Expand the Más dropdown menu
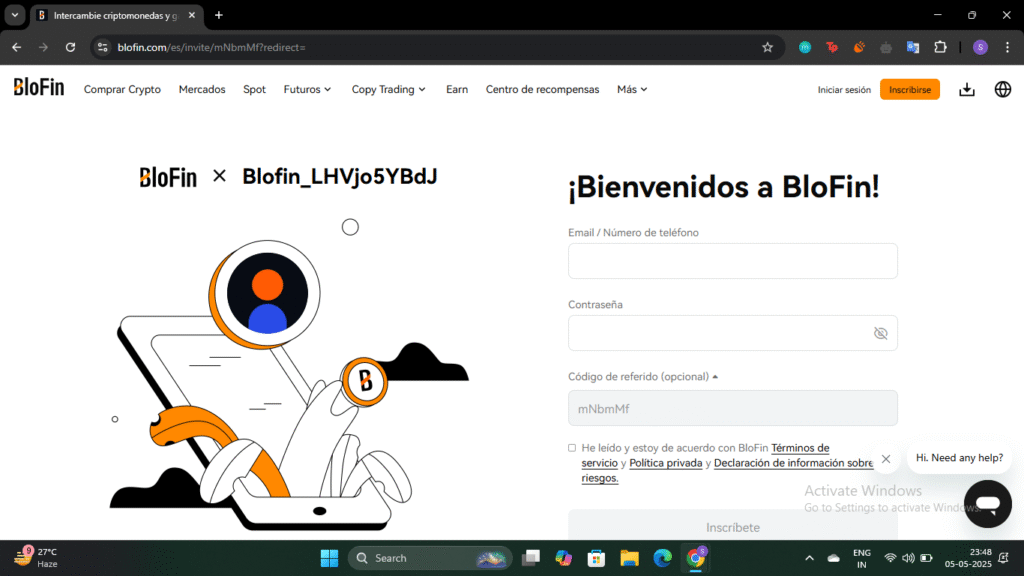Viewport: 1024px width, 576px height. pos(632,89)
